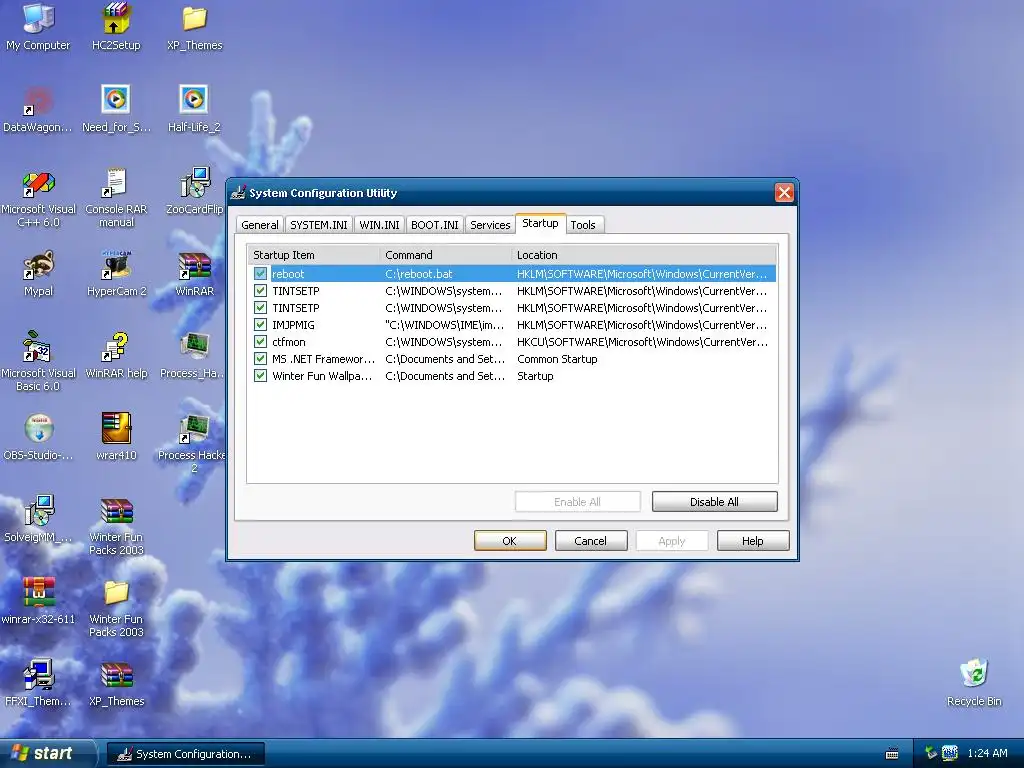Switch to the WIN.INI tab

(x=379, y=225)
